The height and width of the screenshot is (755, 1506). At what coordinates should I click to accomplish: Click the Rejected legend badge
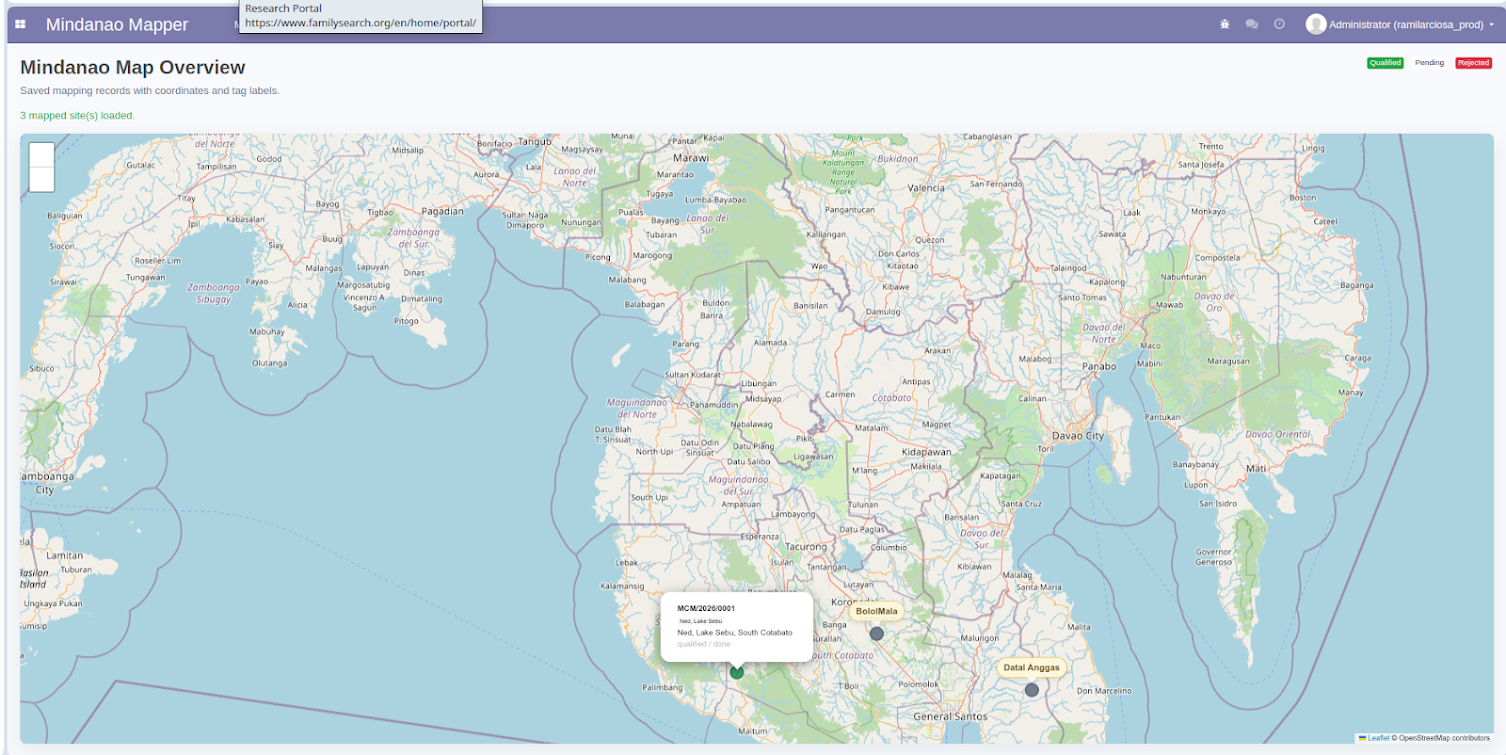tap(1473, 63)
